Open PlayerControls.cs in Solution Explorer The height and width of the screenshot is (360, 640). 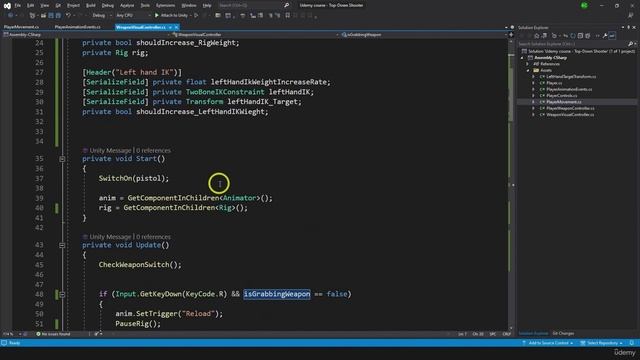[561, 96]
